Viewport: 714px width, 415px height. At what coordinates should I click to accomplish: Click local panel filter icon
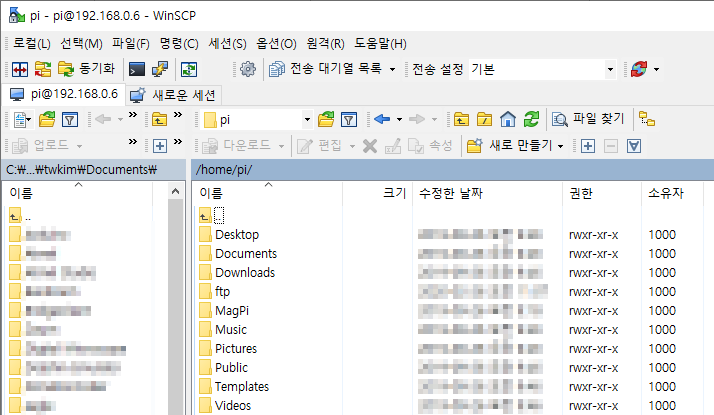70,120
